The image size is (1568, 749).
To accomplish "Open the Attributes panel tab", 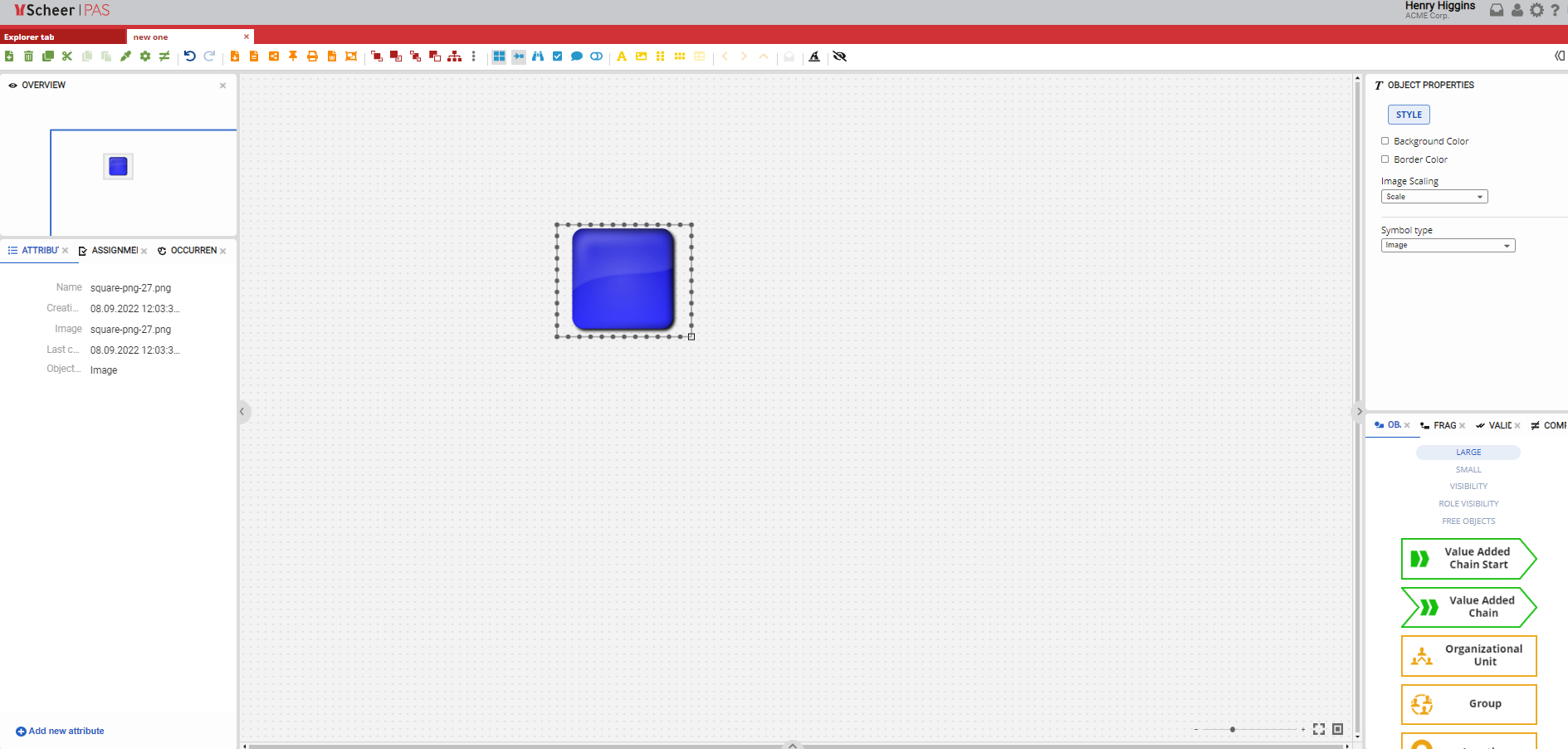I will click(38, 251).
